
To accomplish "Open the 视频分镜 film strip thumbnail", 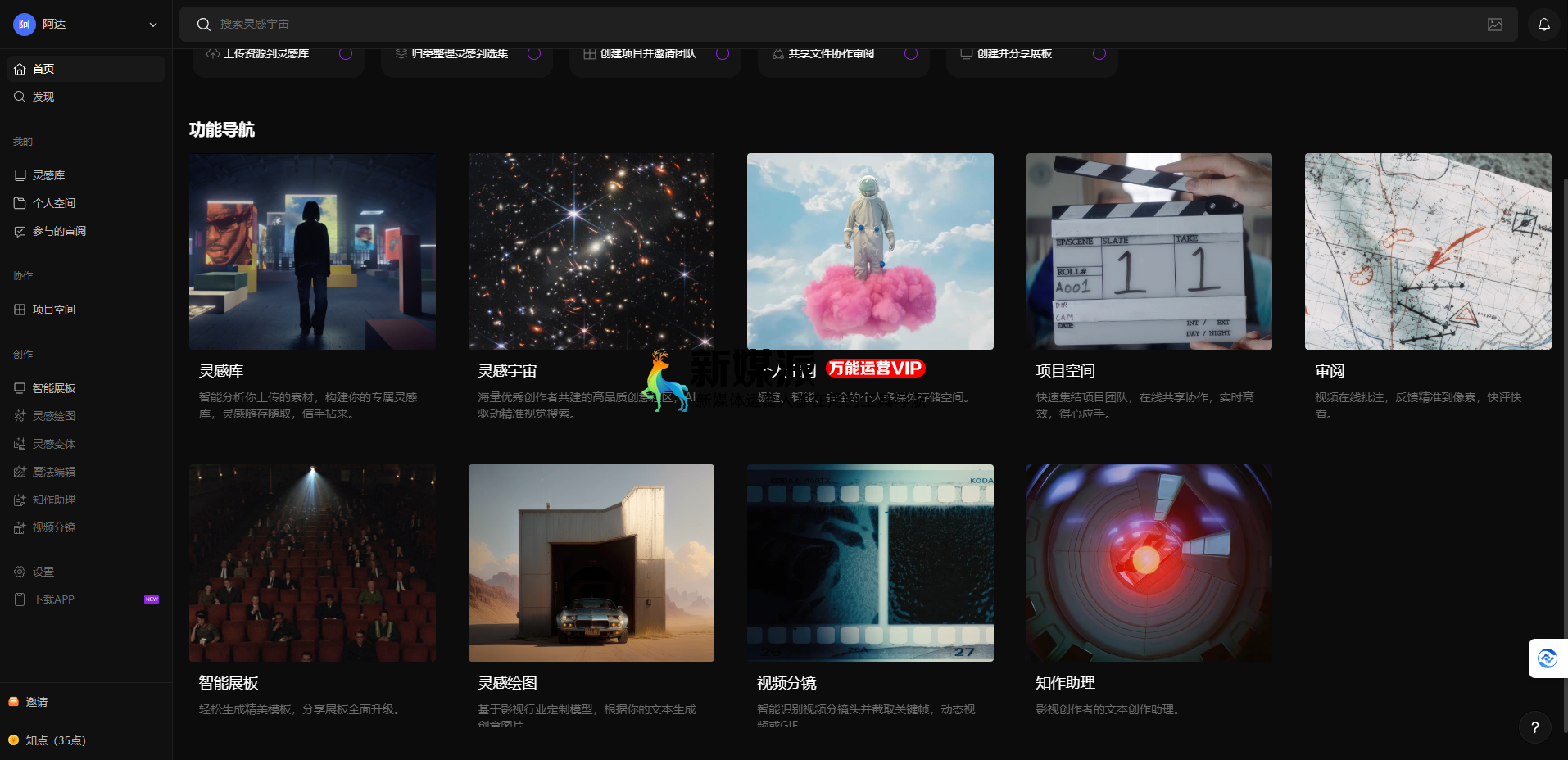I will pos(870,563).
